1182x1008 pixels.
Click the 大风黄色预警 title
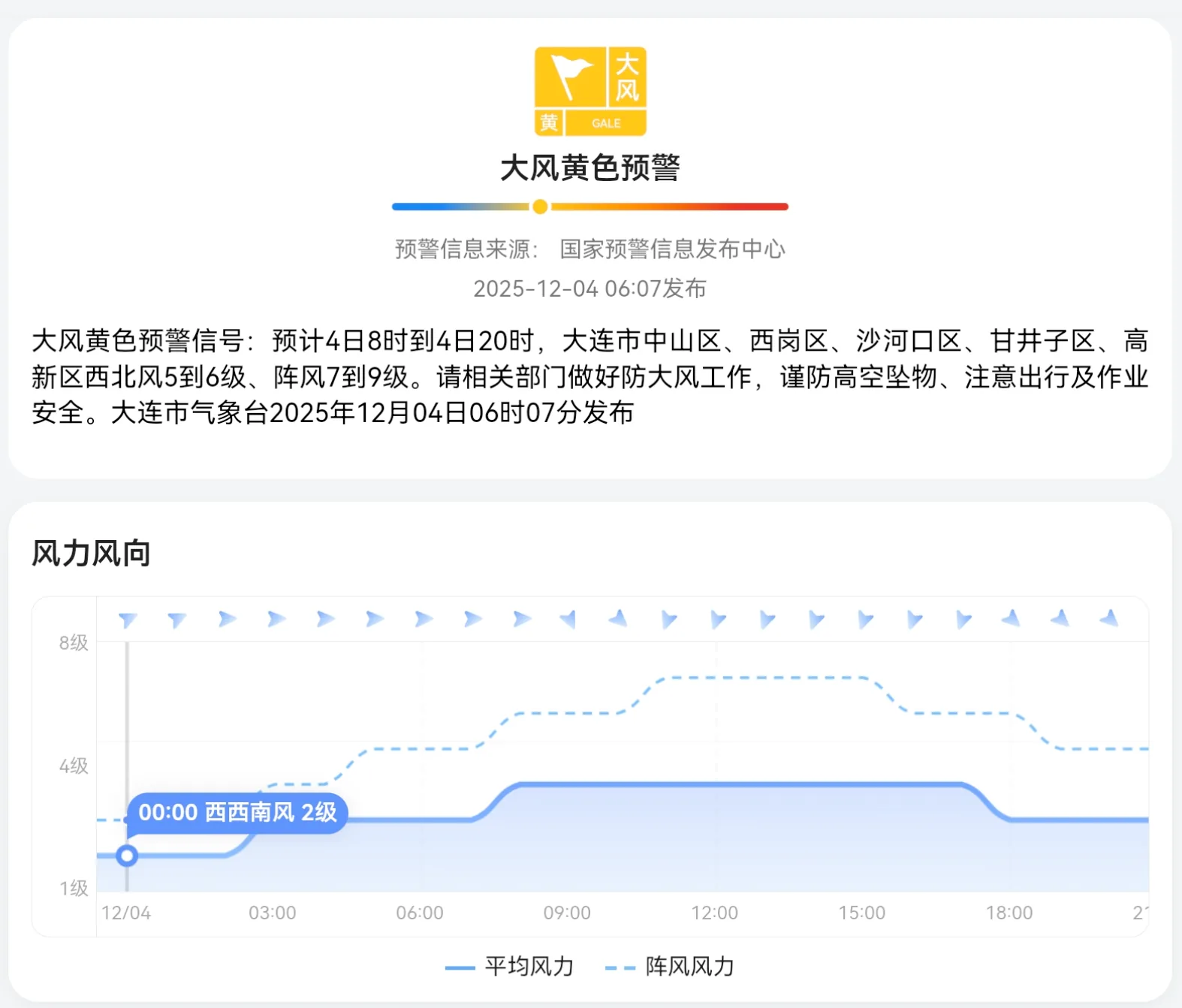click(590, 167)
